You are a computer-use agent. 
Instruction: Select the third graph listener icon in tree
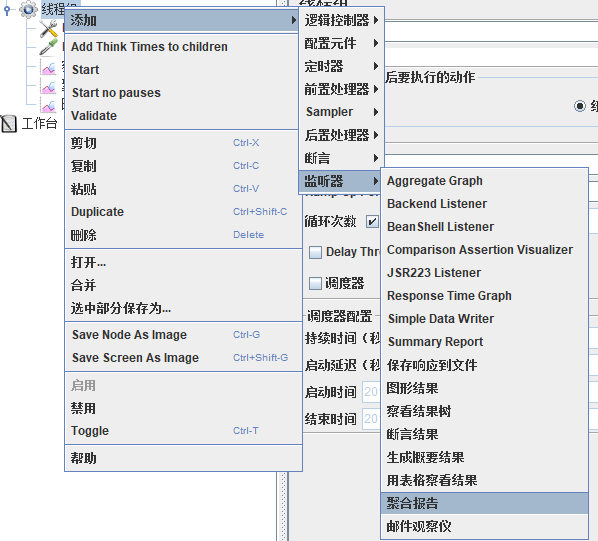tap(48, 104)
